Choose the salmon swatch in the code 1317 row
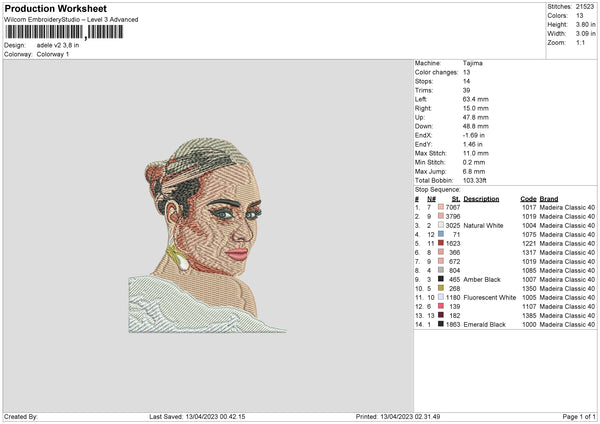Viewport: 600px width, 424px height. (x=441, y=252)
